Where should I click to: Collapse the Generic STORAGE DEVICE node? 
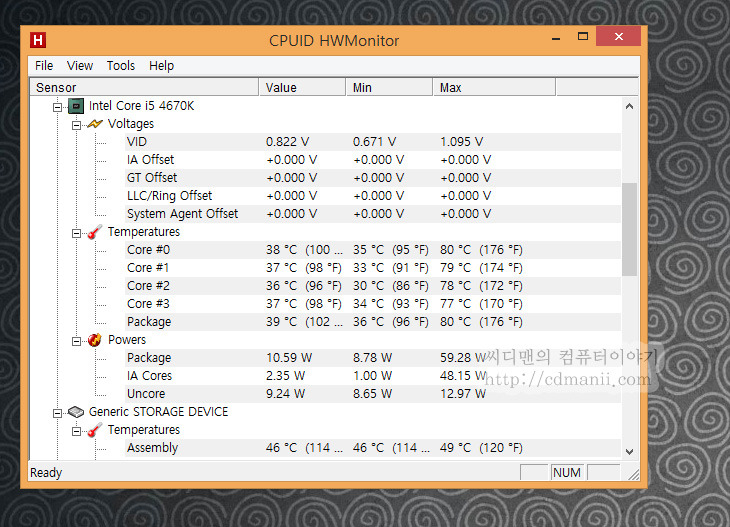57,413
